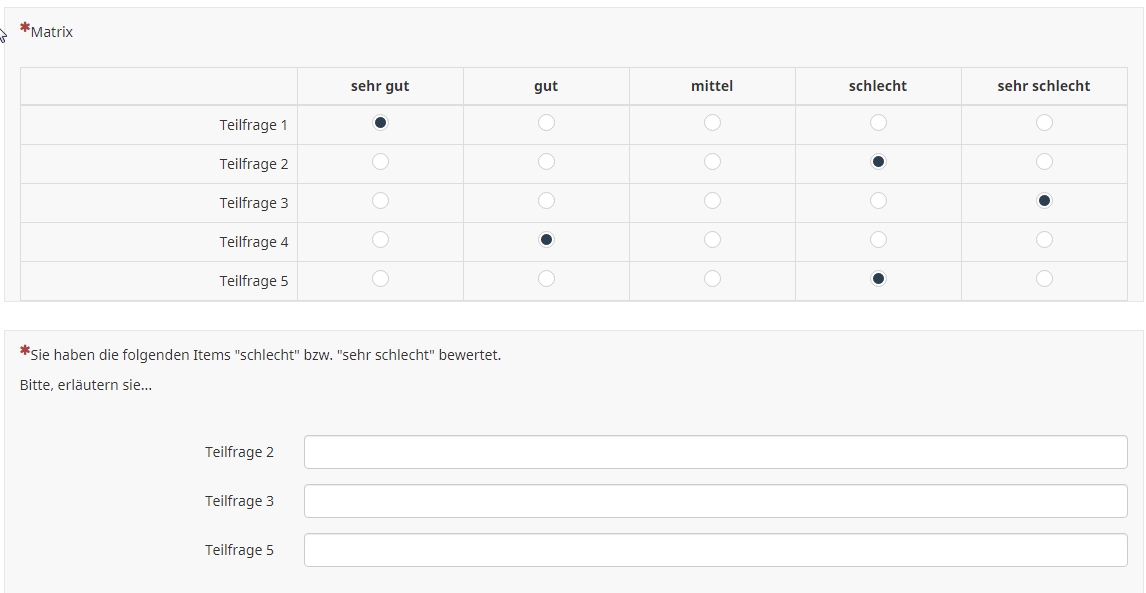
Task: Select "sehr gut" for Teilfrage 5
Action: (x=380, y=279)
